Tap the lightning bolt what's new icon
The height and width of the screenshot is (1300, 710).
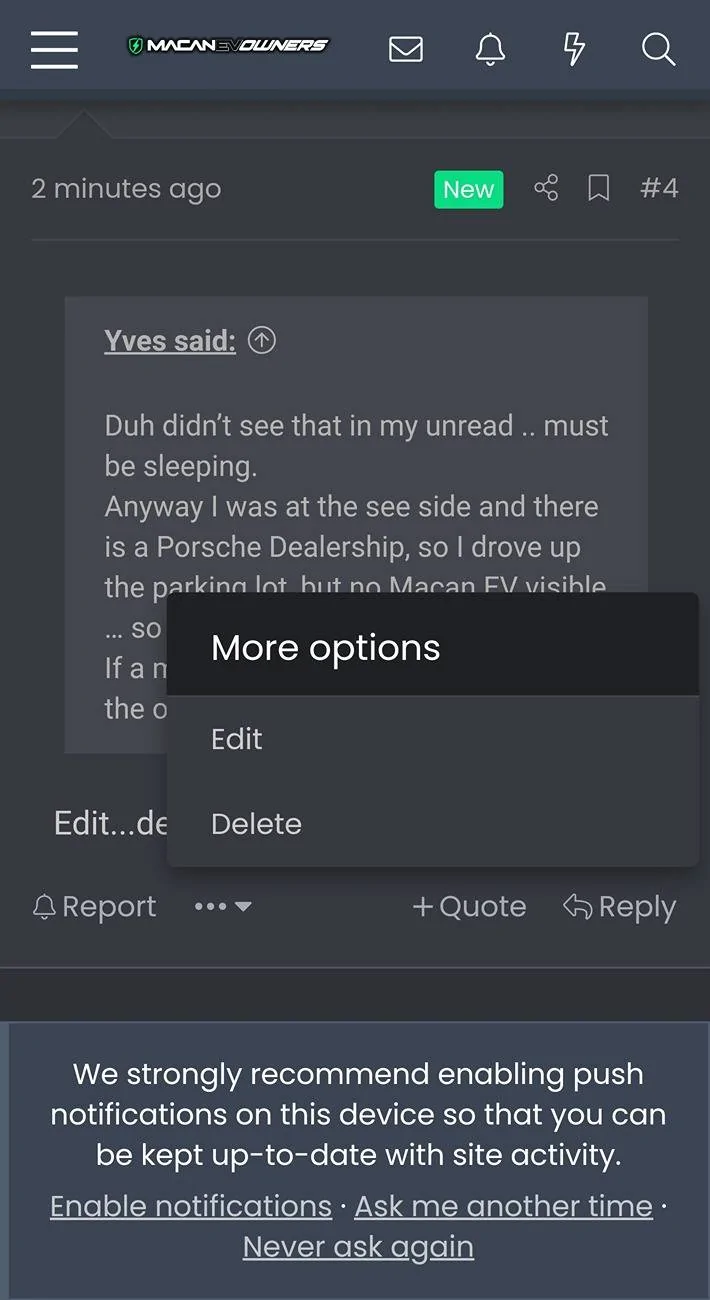574,48
